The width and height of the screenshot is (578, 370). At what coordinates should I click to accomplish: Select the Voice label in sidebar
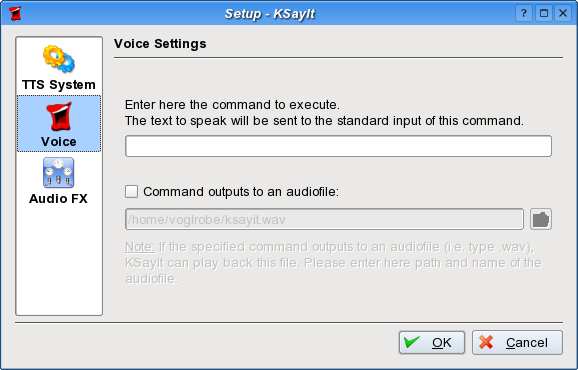point(59,142)
